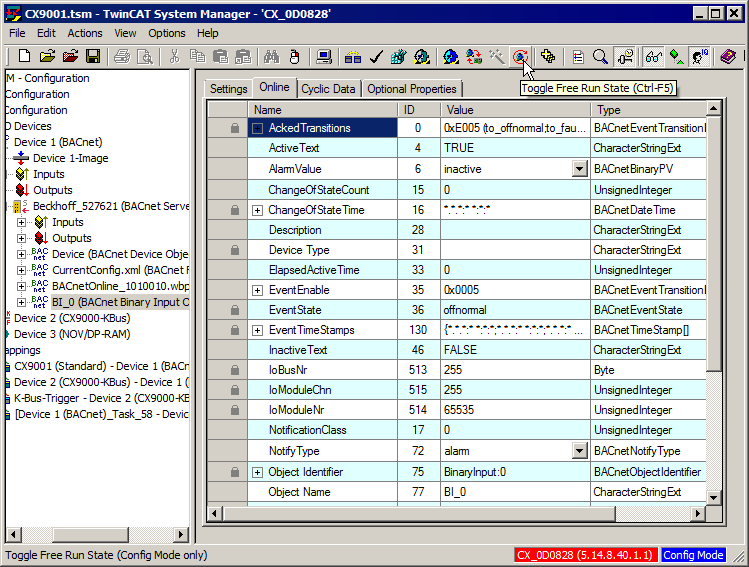
Task: Click the magnifying glass search icon
Action: point(600,57)
